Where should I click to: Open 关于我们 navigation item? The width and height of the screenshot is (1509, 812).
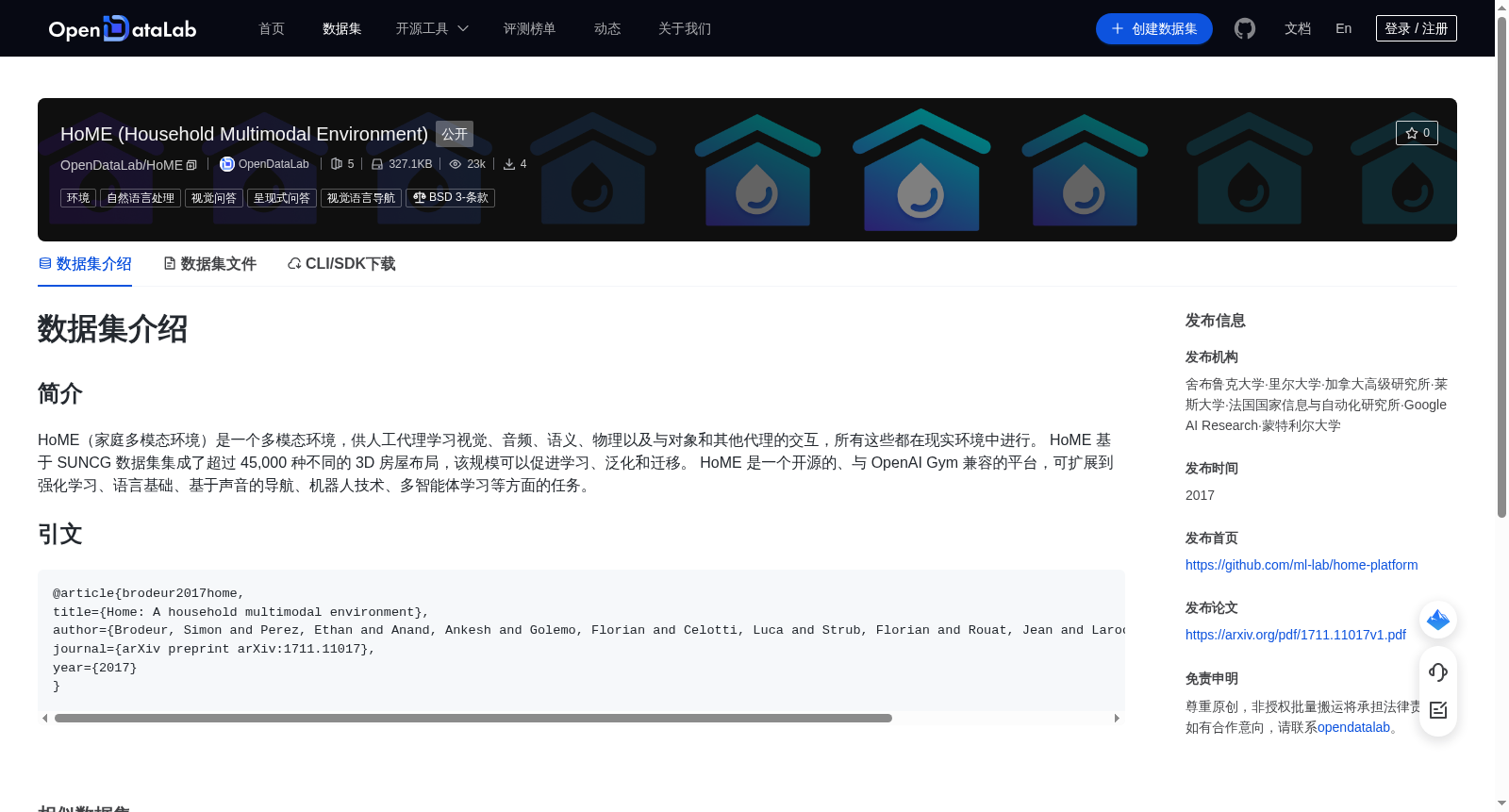point(685,28)
